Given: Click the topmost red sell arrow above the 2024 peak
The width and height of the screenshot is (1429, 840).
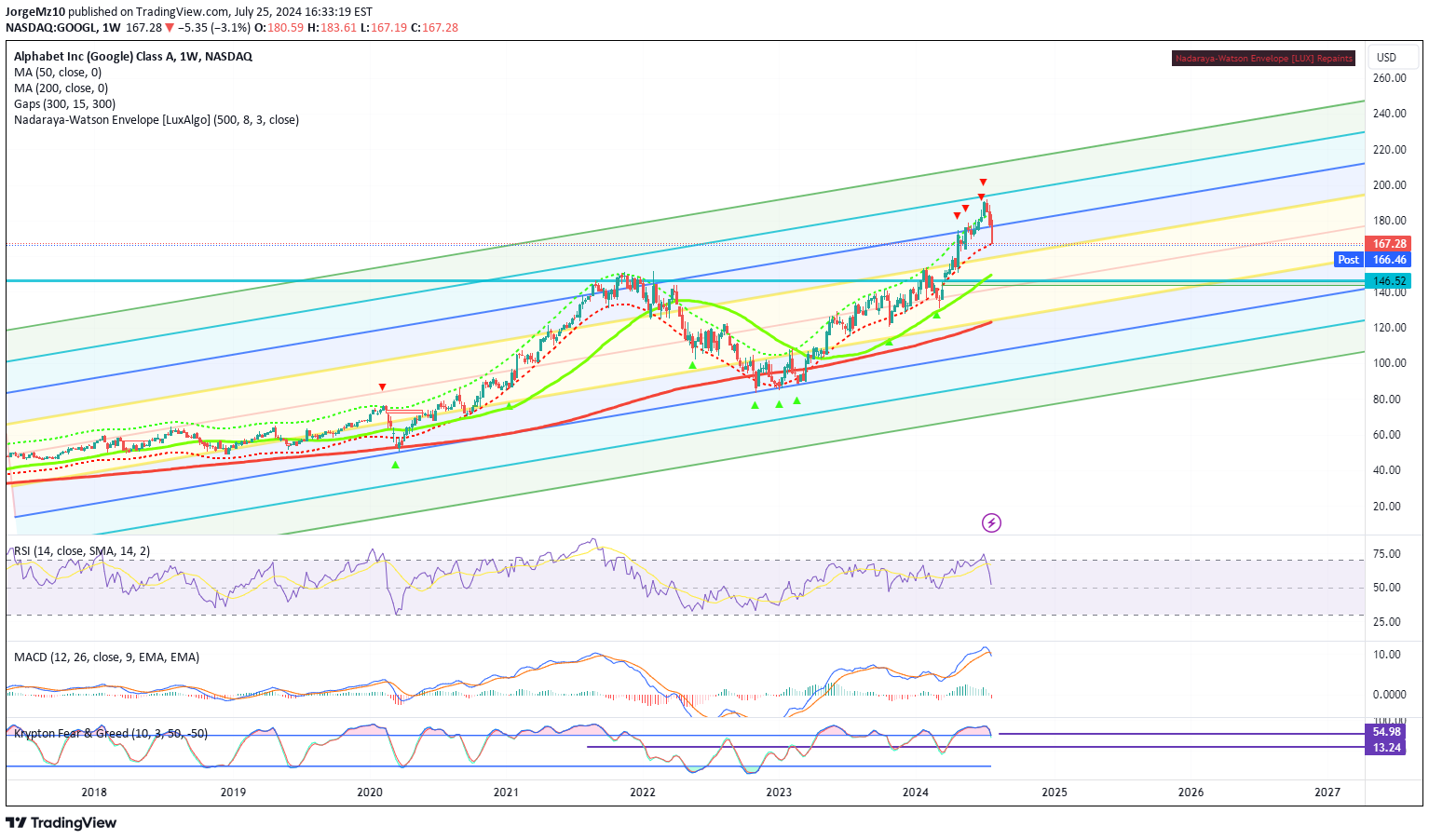Looking at the screenshot, I should [983, 183].
